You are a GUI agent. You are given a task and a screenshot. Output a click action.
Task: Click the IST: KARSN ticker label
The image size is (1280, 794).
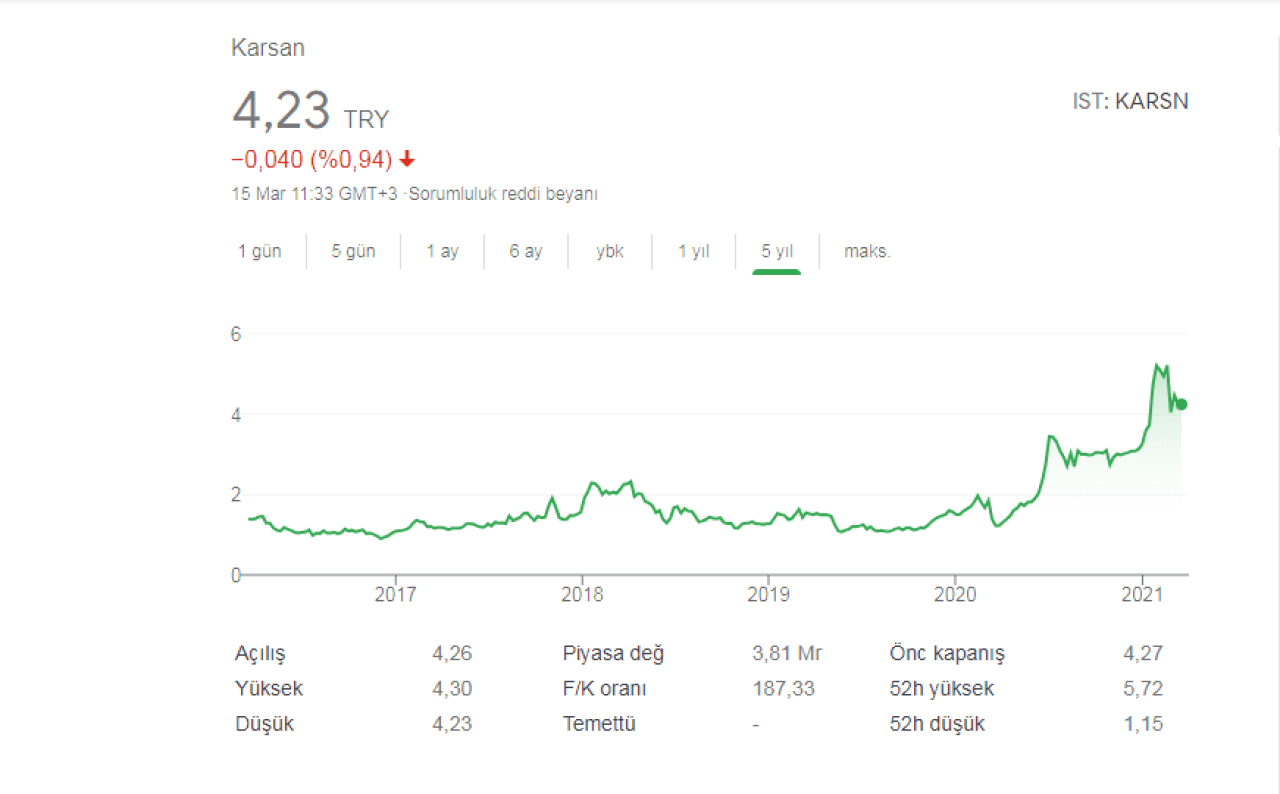(1131, 101)
